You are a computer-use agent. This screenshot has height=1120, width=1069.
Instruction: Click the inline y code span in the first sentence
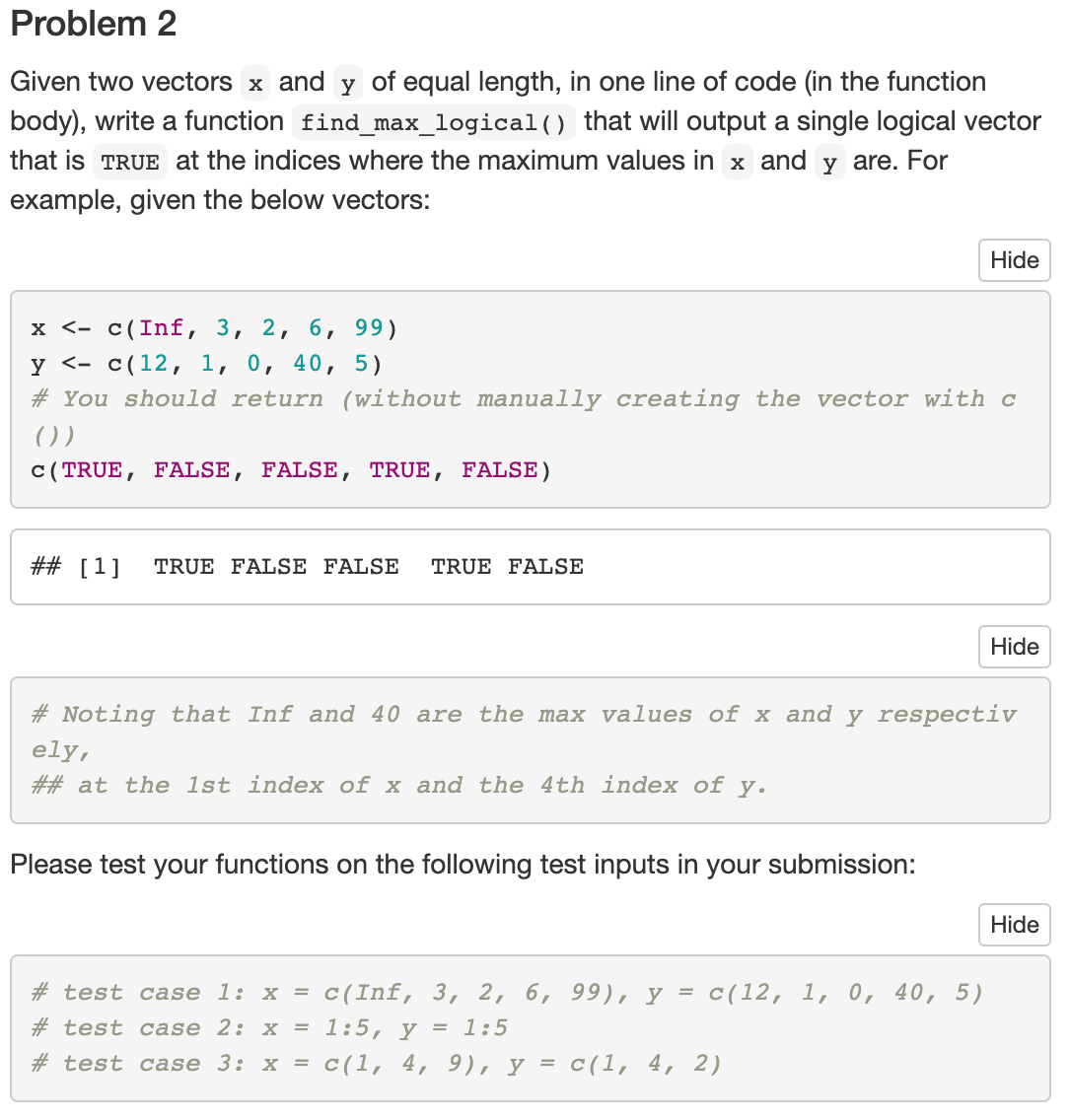pos(347,83)
